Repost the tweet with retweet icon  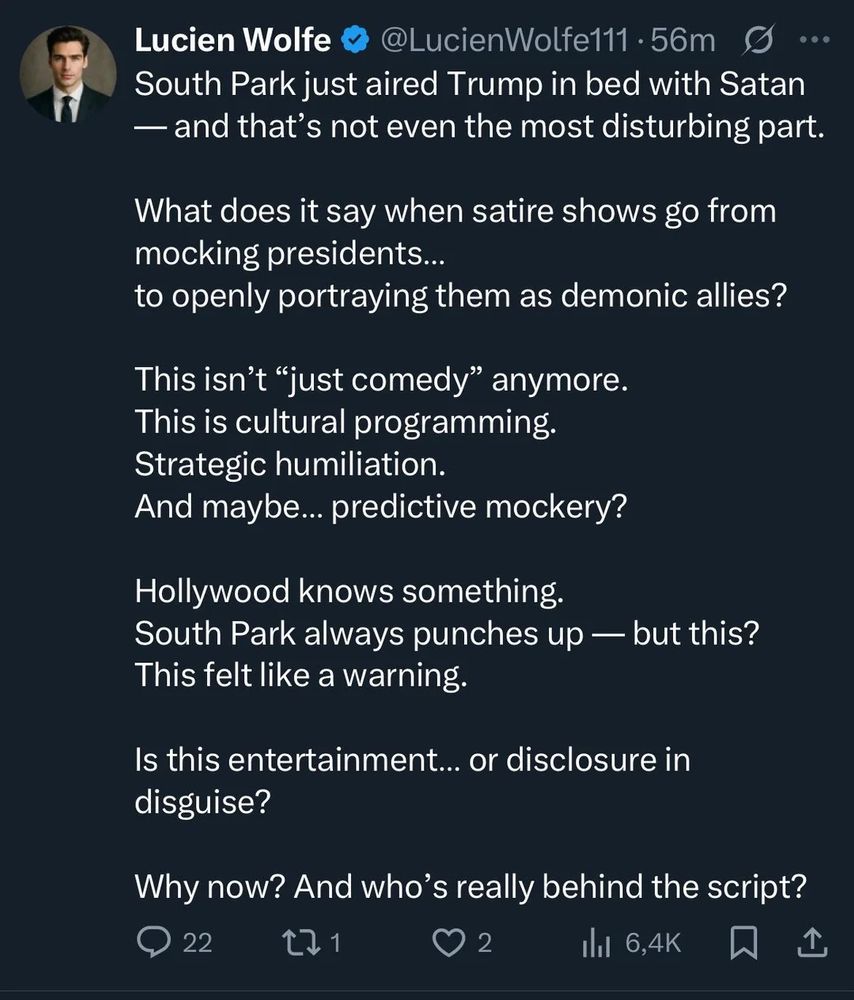302,942
